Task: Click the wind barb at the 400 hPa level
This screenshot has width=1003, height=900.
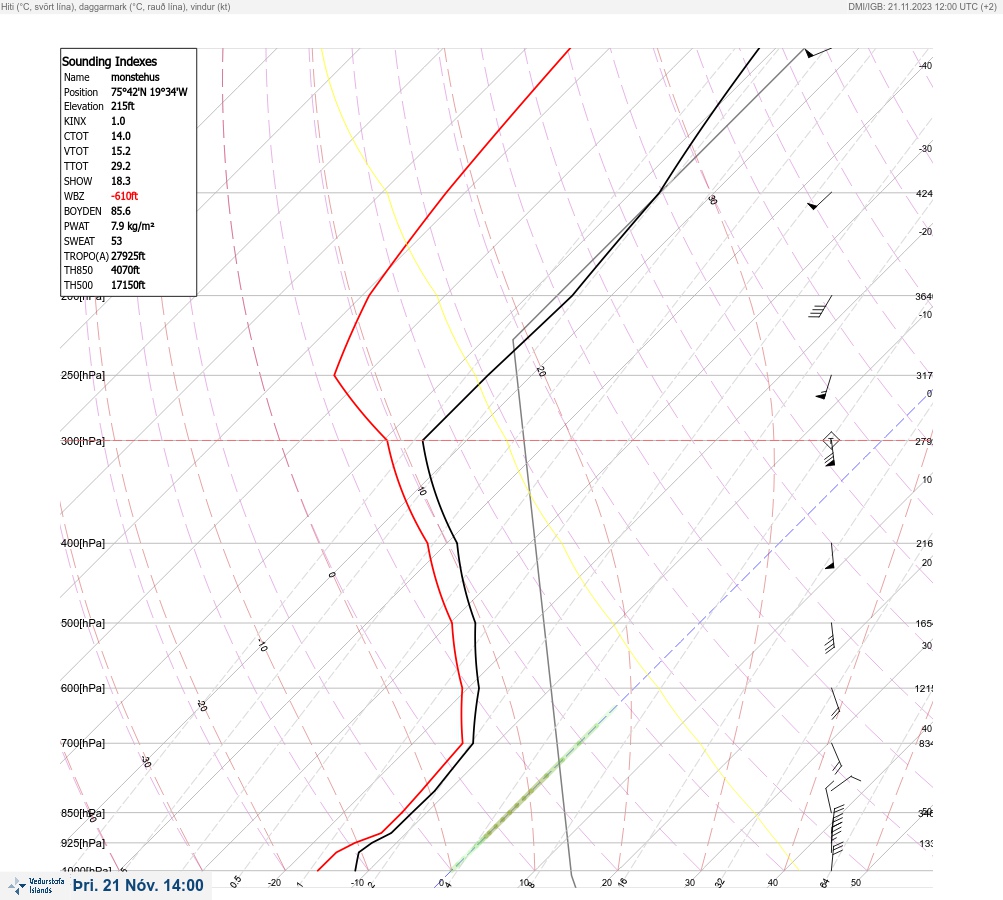Action: pos(830,556)
